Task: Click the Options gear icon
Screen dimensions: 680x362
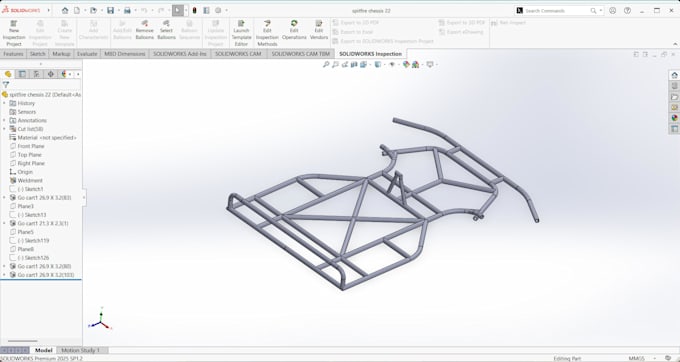Action: 218,10
